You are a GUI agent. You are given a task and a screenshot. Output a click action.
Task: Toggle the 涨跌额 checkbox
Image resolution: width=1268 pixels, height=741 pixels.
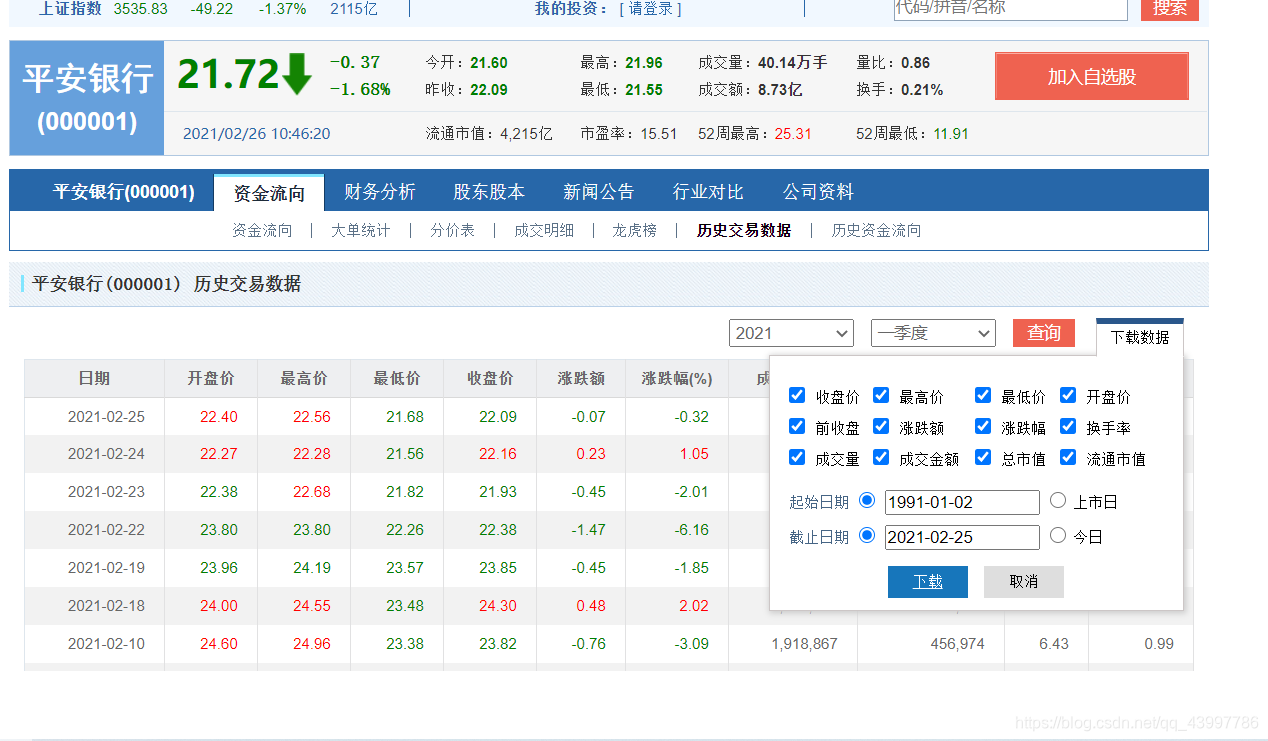coord(881,426)
